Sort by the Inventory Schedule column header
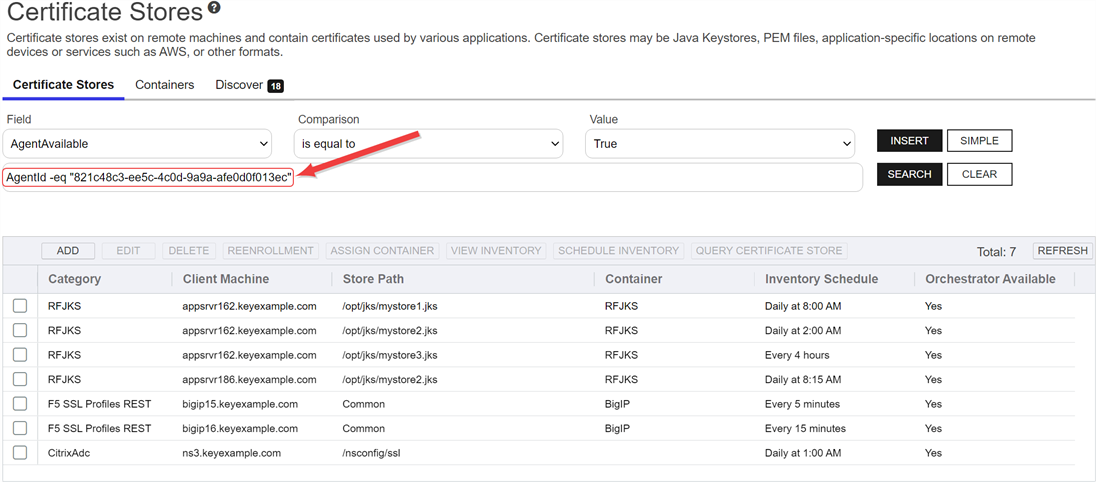This screenshot has width=1096, height=482. pos(821,279)
